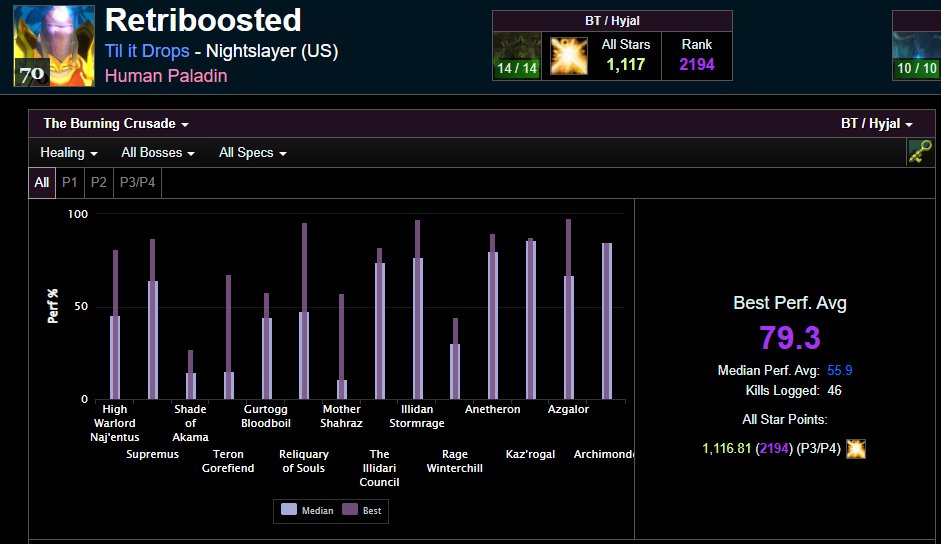Click the Teron Gorefiend performance bar
This screenshot has height=544, width=941.
click(229, 337)
